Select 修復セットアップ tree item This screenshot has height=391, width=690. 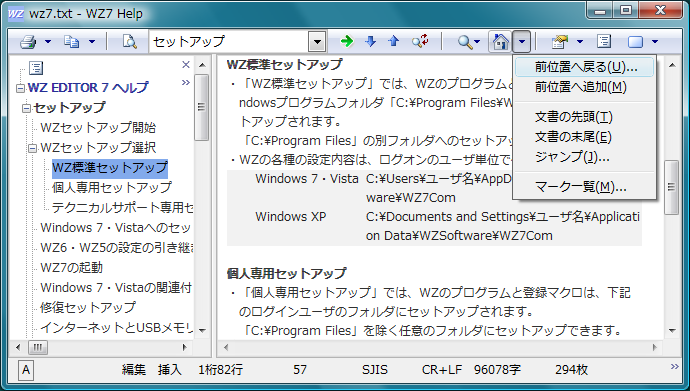(88, 307)
